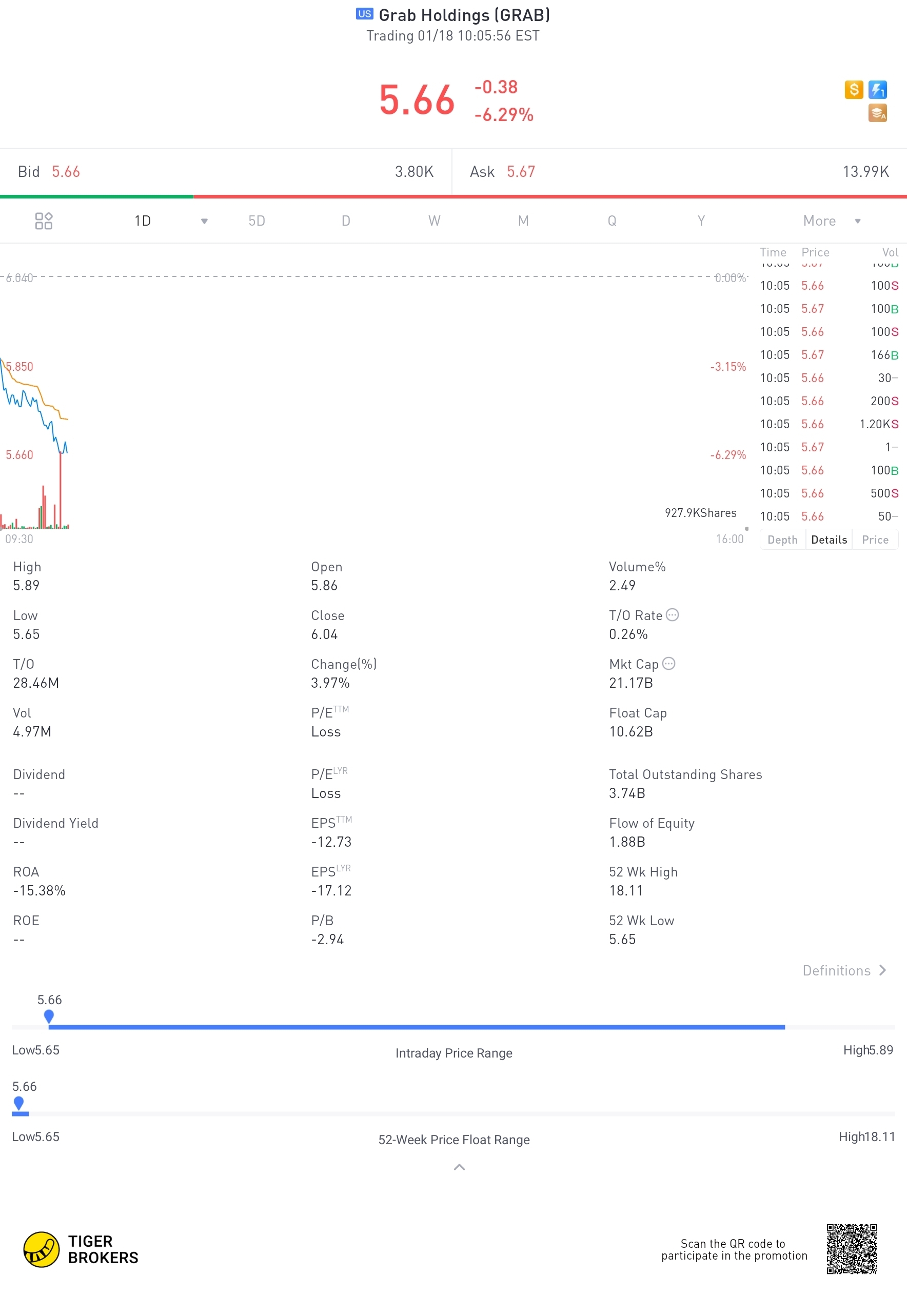This screenshot has height=1316, width=907.
Task: Click info icon beside T/O Rate
Action: click(672, 615)
